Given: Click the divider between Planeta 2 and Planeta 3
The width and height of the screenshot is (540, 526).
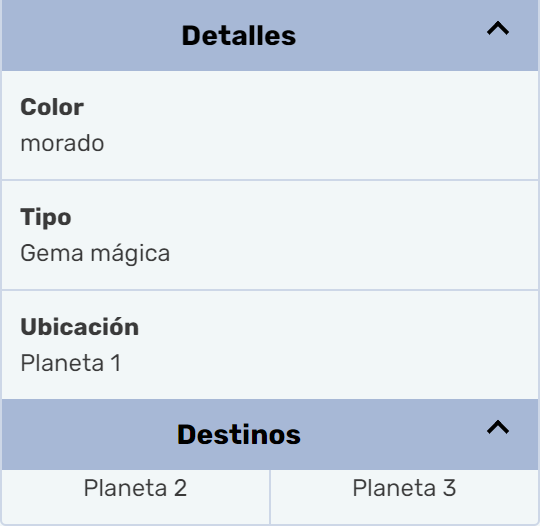Looking at the screenshot, I should (270, 496).
